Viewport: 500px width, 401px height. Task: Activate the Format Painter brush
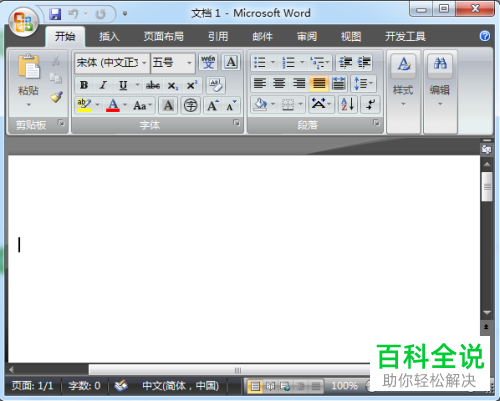56,97
